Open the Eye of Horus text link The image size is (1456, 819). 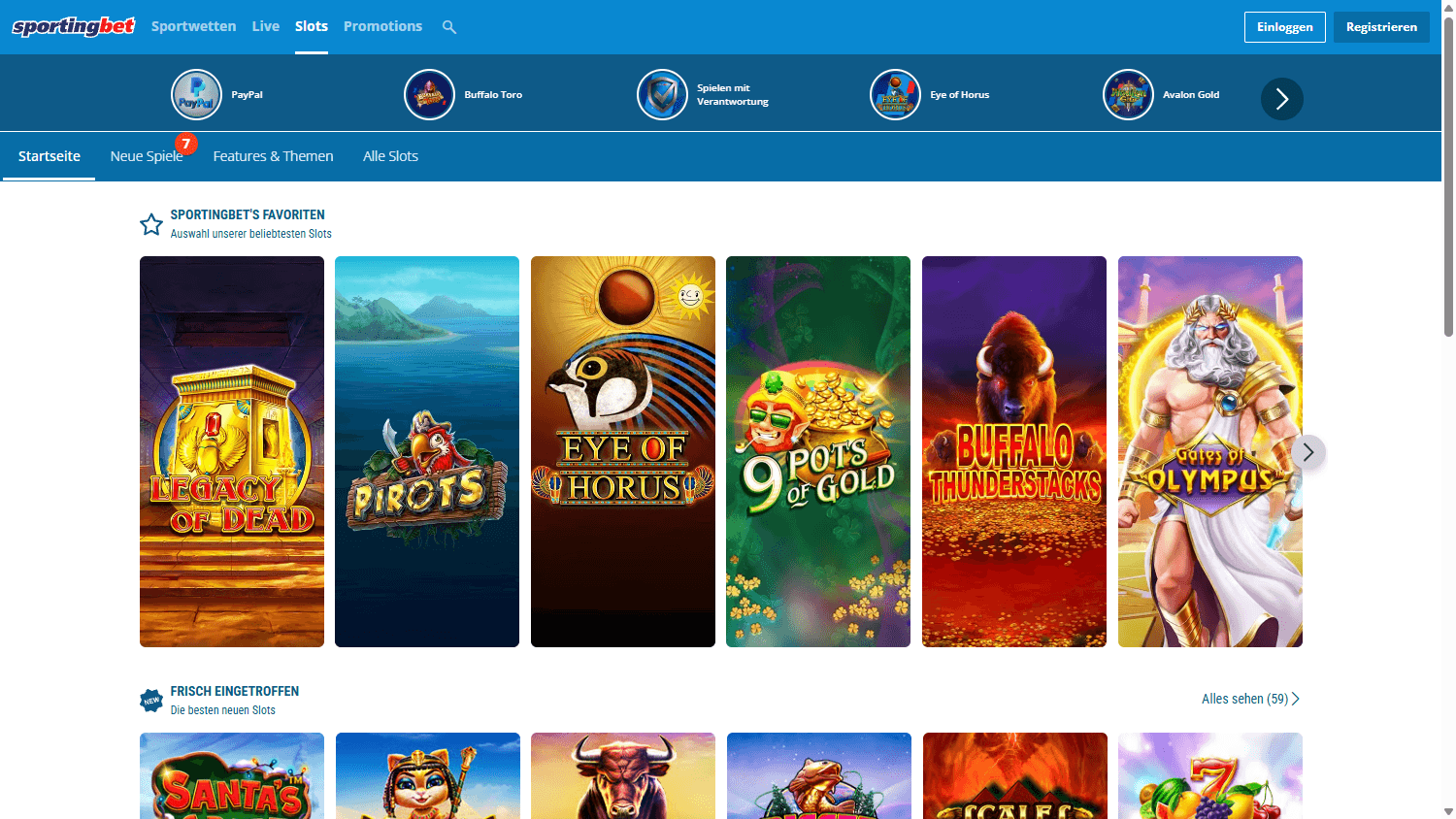pyautogui.click(x=960, y=95)
